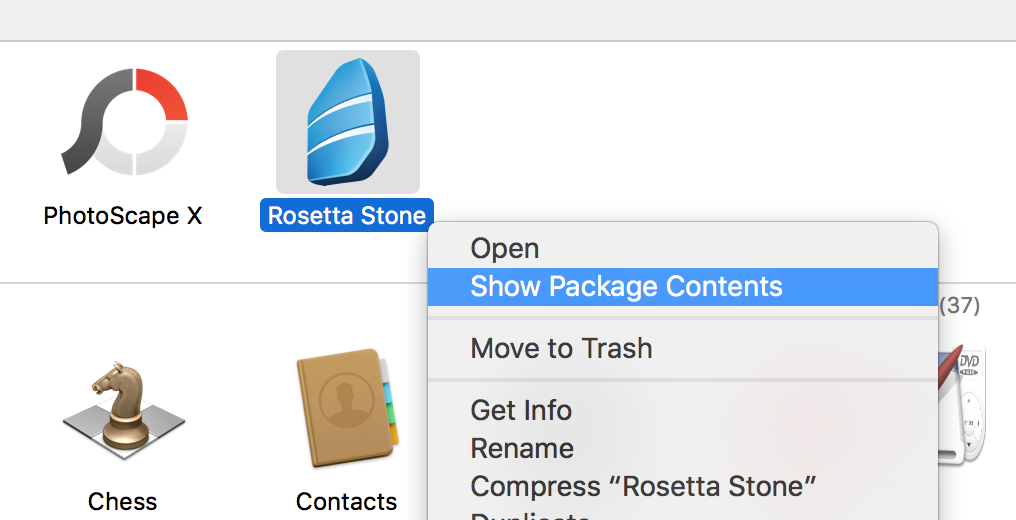Image resolution: width=1016 pixels, height=520 pixels.
Task: Select Rename in the context menu
Action: [522, 448]
